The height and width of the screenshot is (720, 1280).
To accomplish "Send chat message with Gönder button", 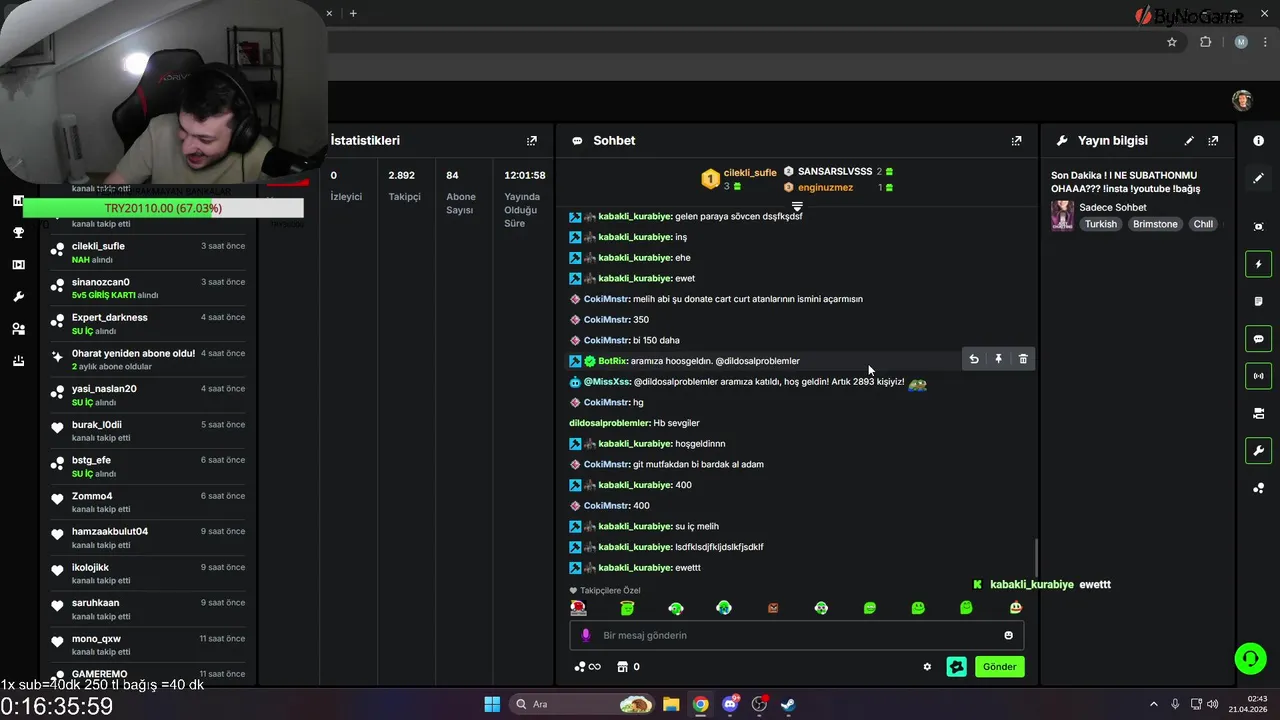I will coord(999,667).
